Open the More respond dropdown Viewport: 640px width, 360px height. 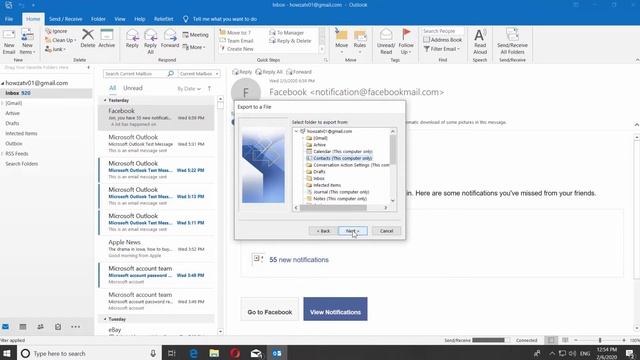(193, 47)
